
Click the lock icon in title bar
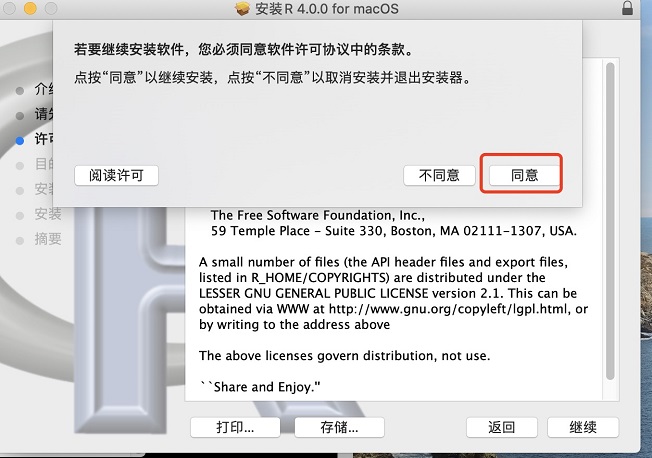click(627, 7)
